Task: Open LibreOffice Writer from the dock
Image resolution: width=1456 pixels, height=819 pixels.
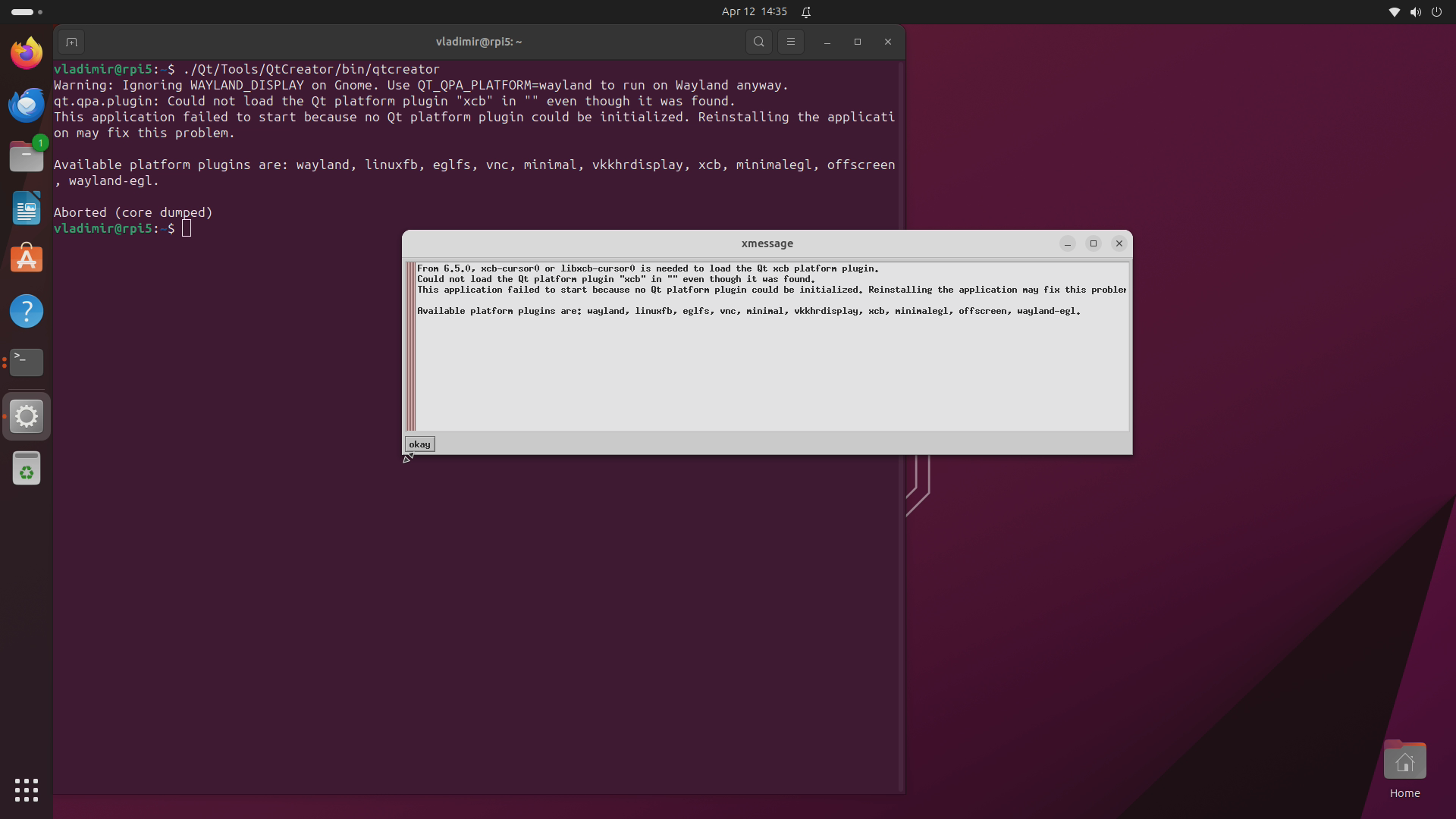Action: (27, 208)
